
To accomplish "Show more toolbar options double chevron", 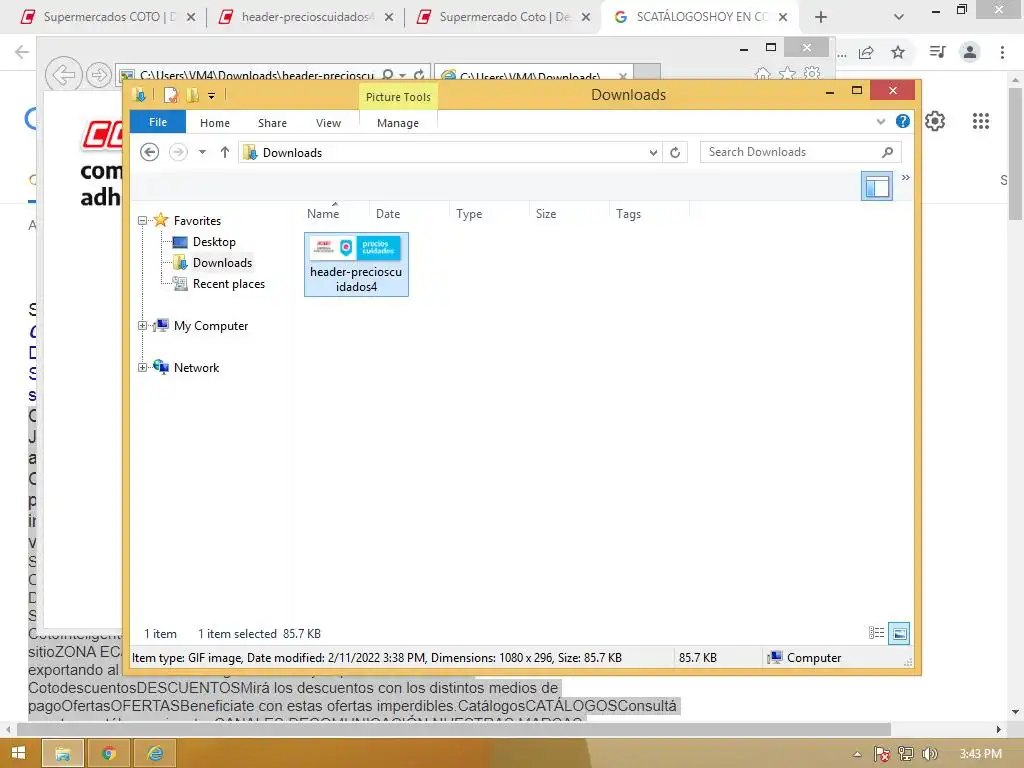I will point(906,178).
